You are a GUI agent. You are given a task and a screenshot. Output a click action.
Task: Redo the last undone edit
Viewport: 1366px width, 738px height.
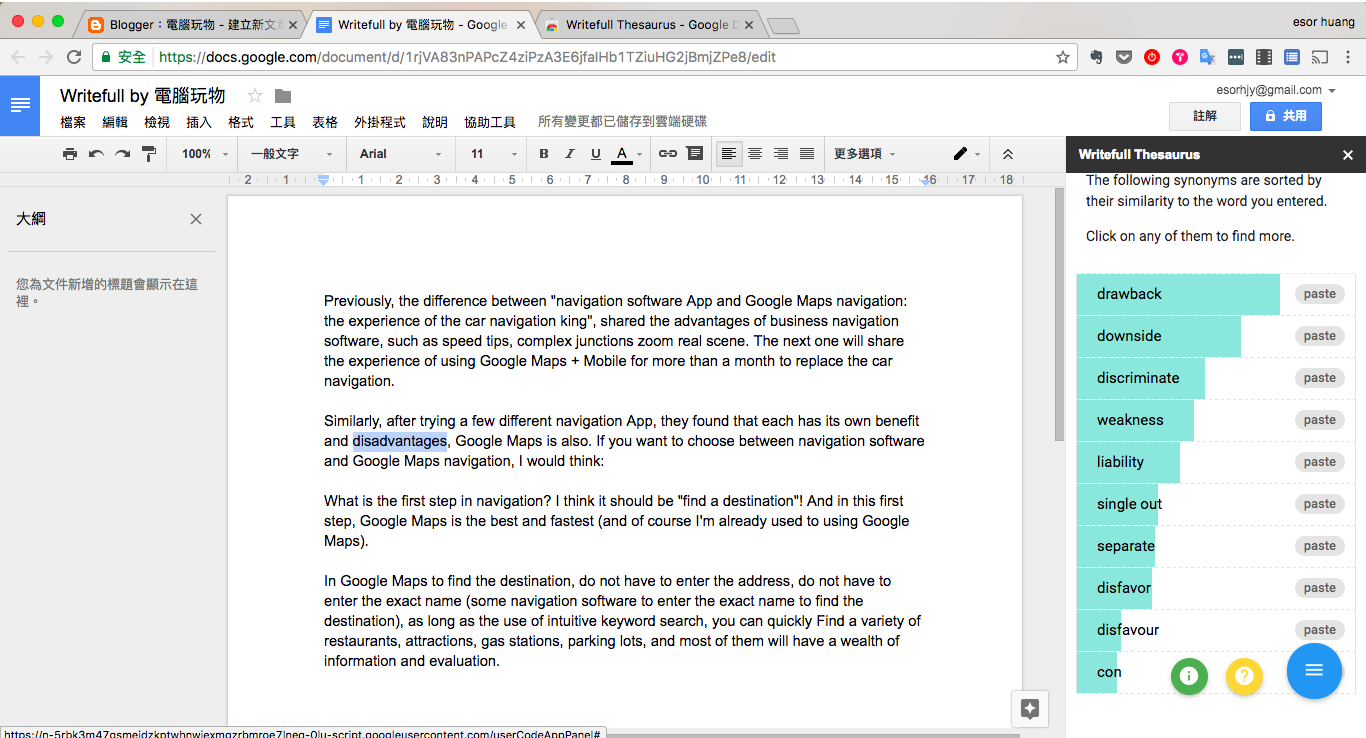click(x=122, y=154)
